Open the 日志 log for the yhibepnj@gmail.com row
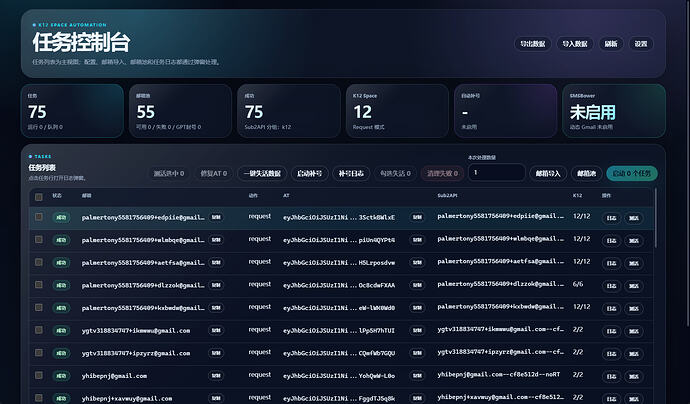The height and width of the screenshot is (404, 690). (x=611, y=377)
